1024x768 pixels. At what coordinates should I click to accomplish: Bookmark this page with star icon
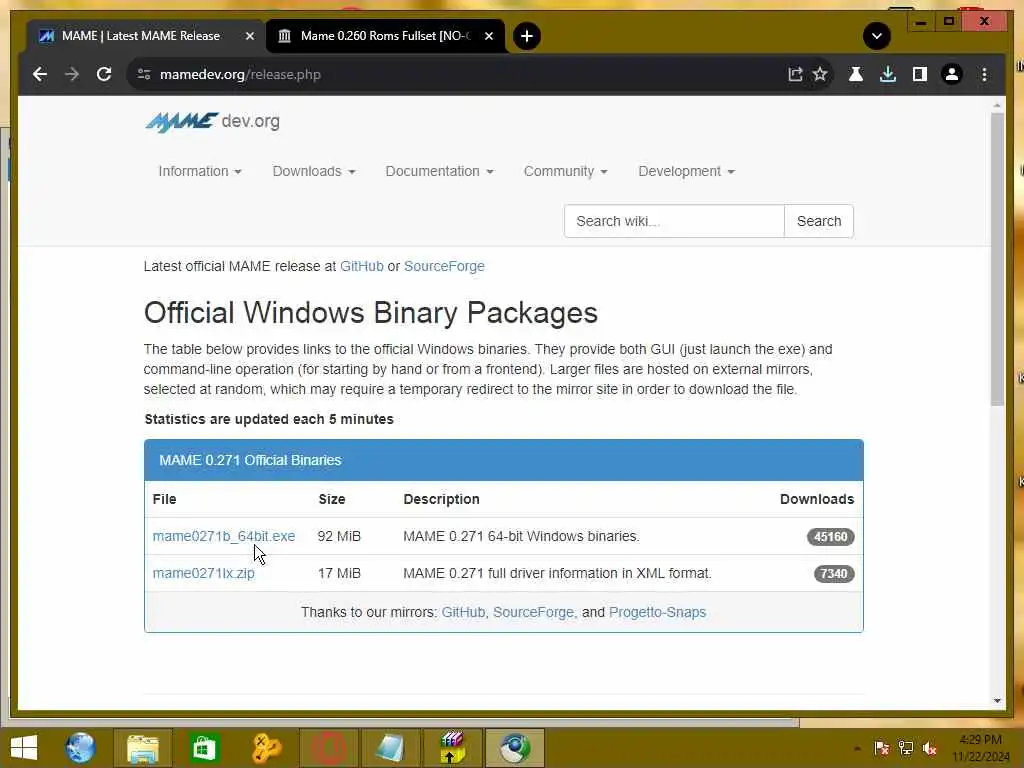(x=820, y=74)
